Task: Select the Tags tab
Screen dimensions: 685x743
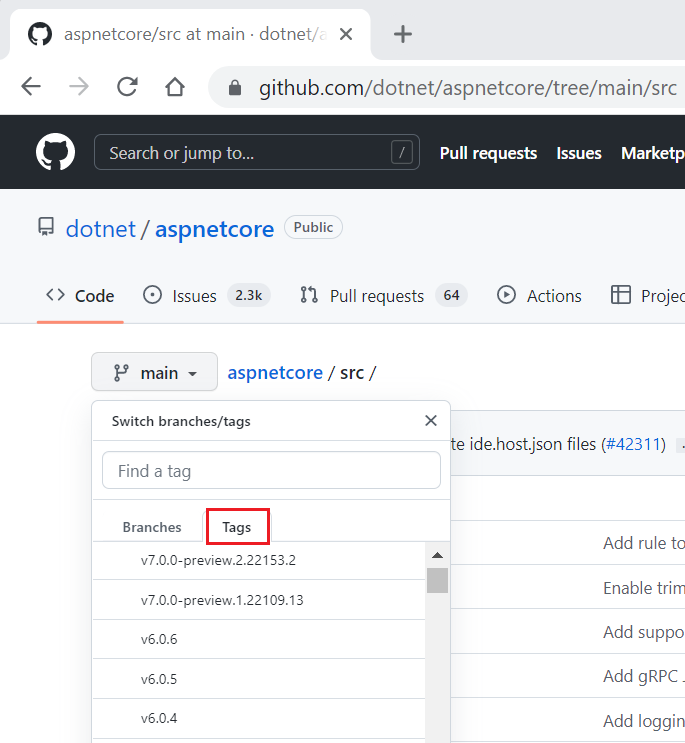Action: point(237,527)
